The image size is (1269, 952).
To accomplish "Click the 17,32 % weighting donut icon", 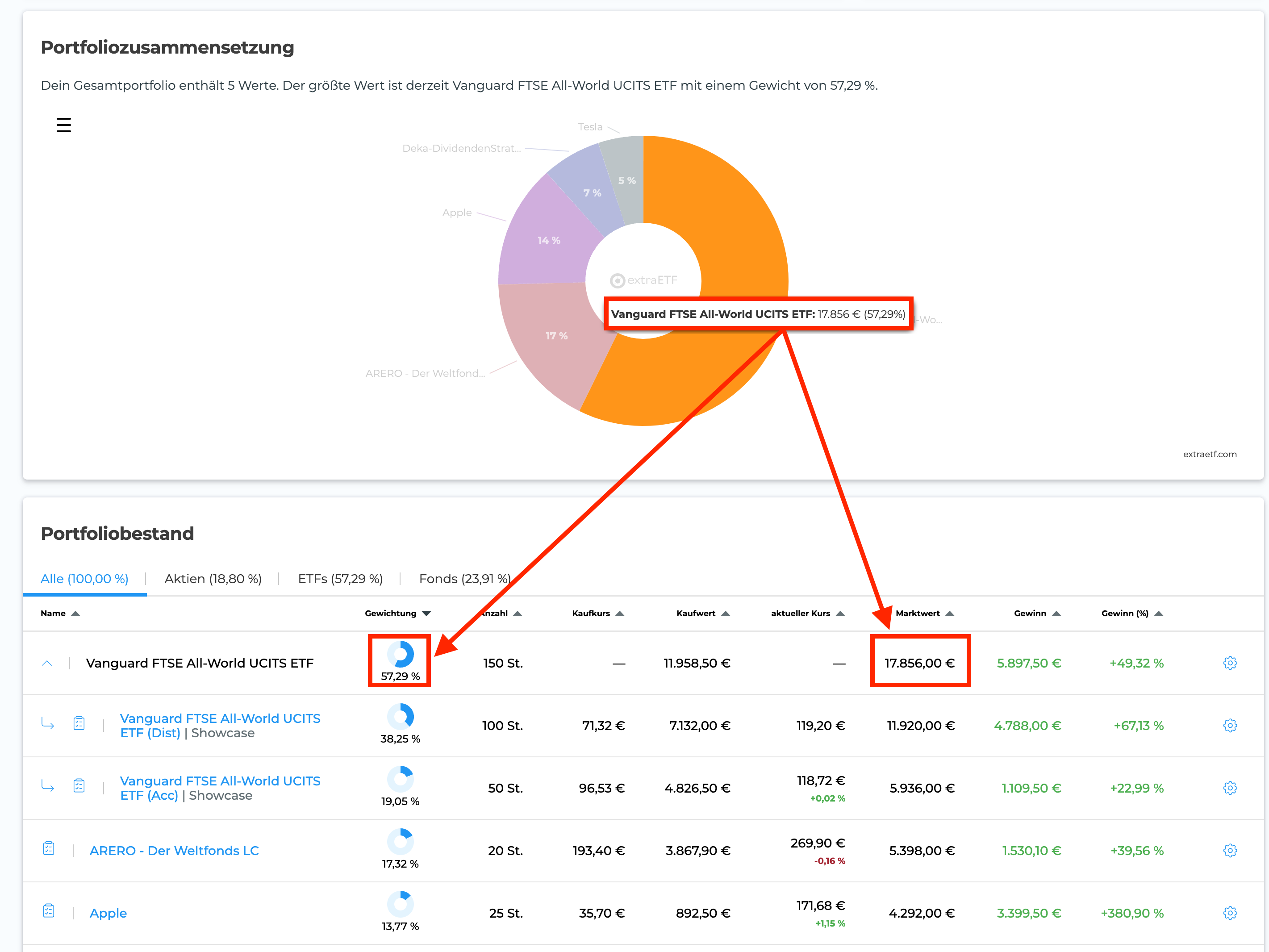I will click(401, 842).
